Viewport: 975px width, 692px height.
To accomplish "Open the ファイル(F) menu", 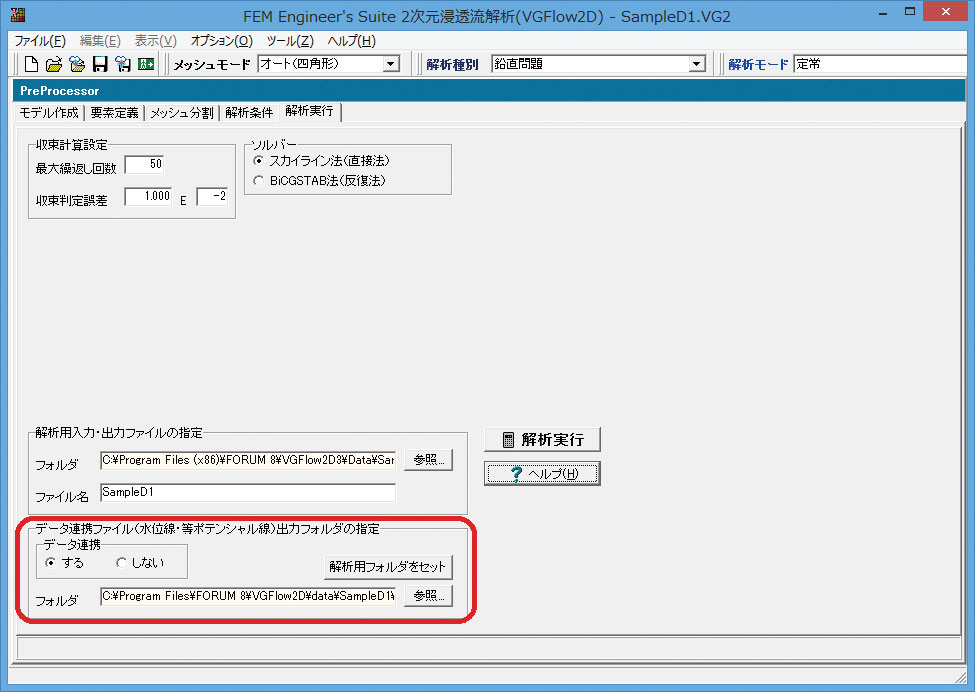I will point(40,41).
